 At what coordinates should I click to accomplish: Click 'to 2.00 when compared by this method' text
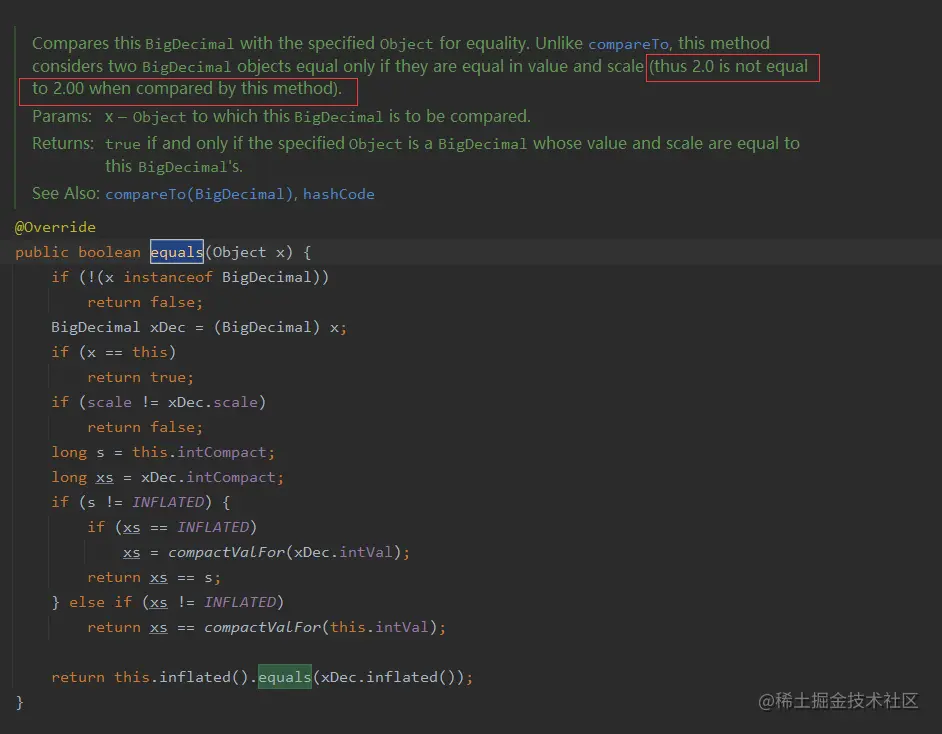184,89
